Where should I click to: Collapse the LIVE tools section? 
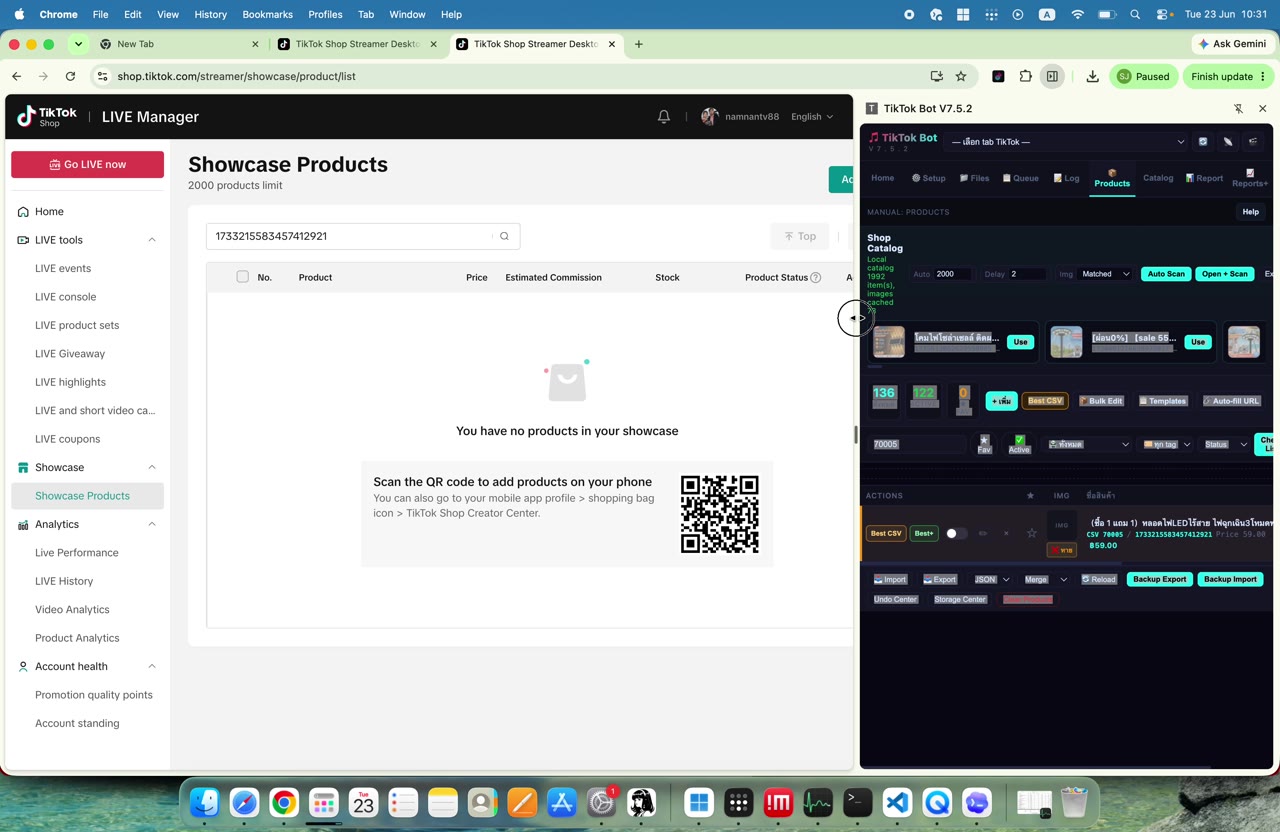coord(152,240)
